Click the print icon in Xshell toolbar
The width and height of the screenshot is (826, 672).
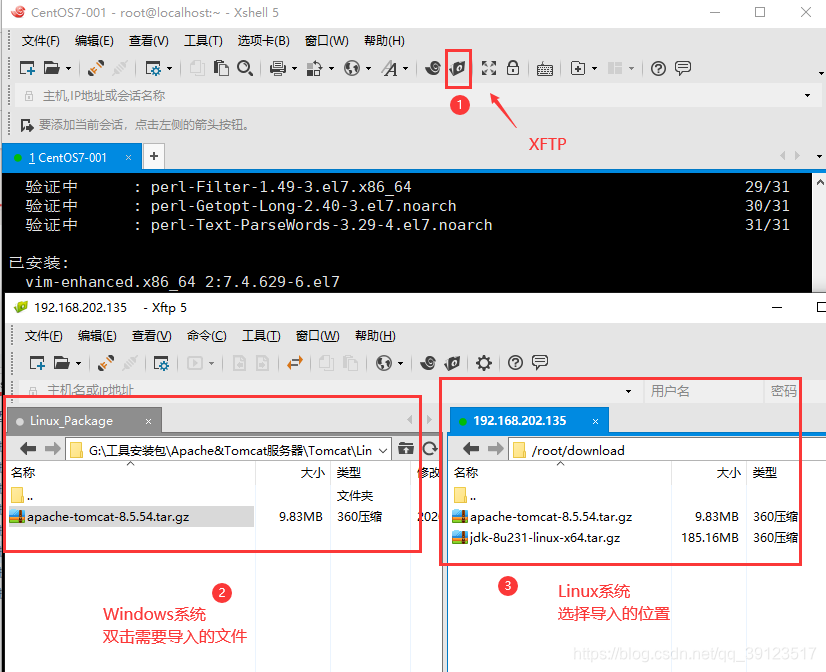278,68
